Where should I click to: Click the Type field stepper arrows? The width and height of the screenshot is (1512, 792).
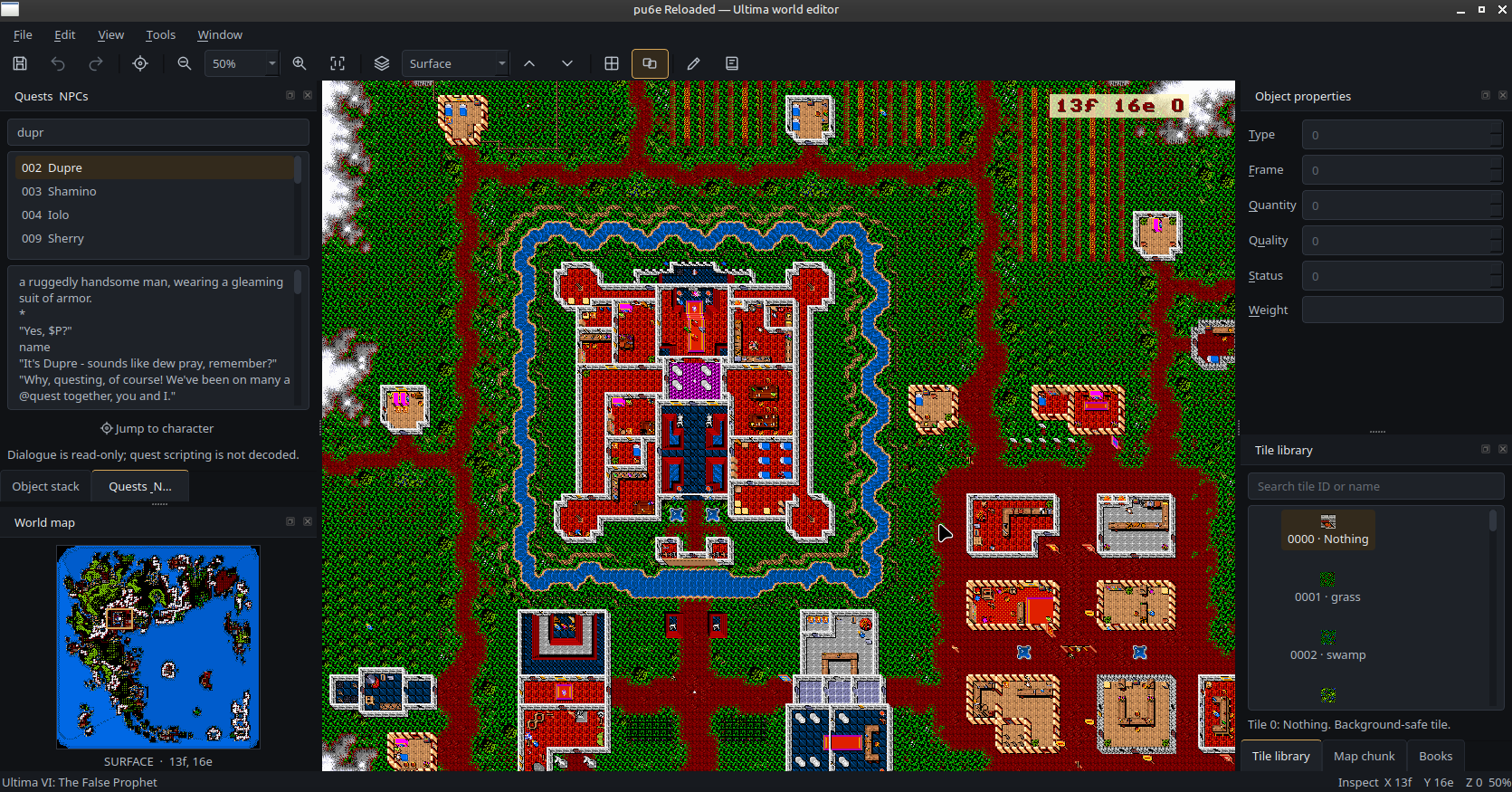pos(1497,135)
